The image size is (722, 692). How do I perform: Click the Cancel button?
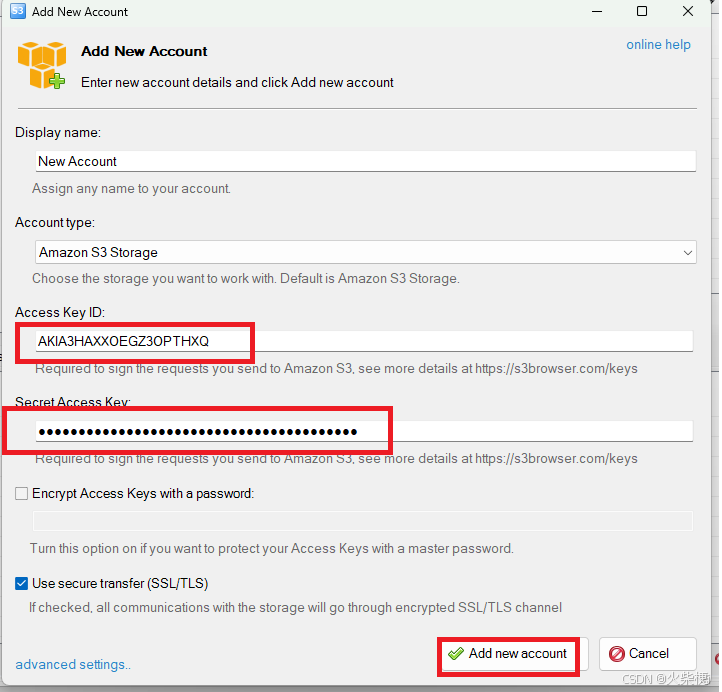(647, 654)
